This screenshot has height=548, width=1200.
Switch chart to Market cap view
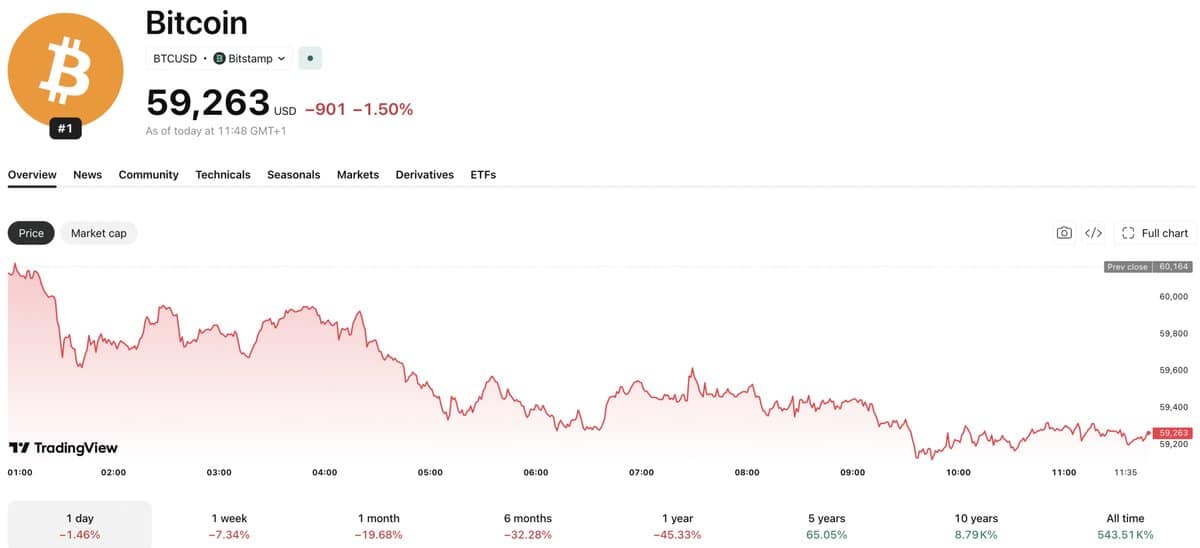99,233
